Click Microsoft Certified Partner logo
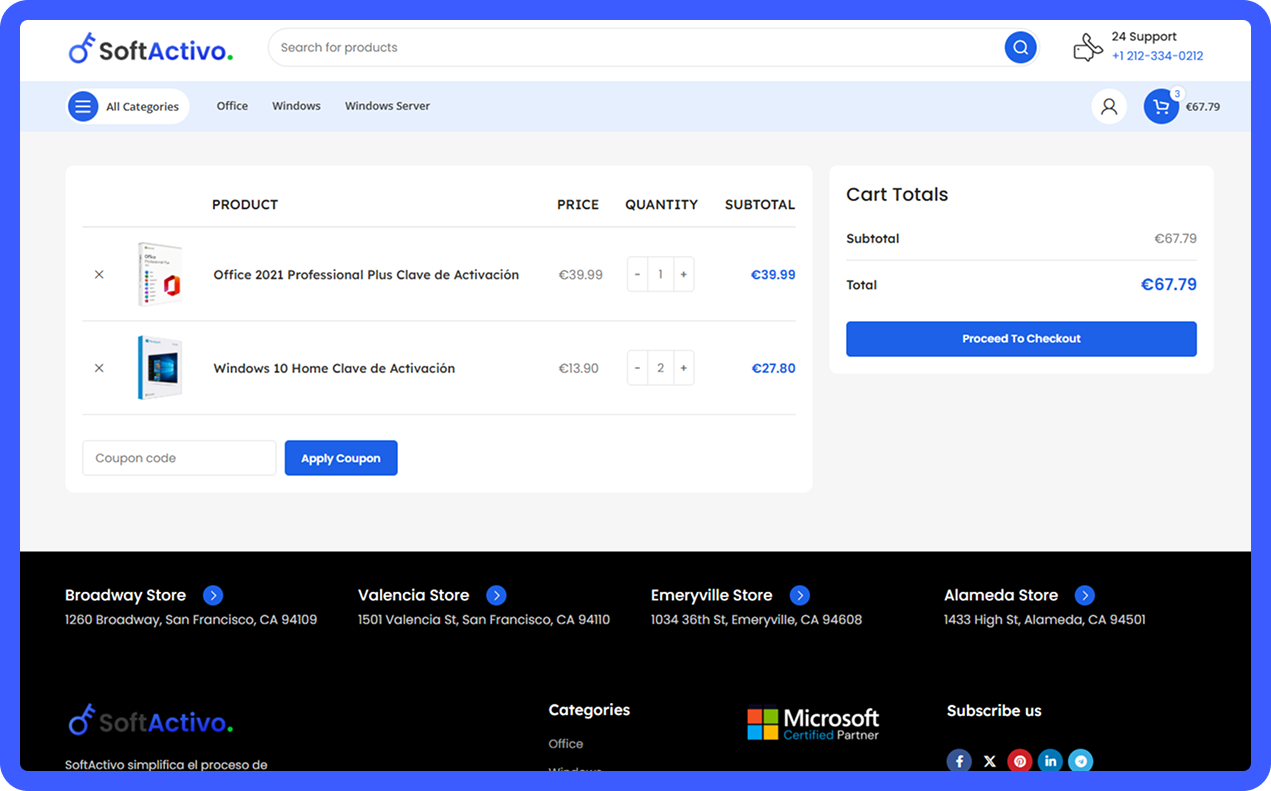The height and width of the screenshot is (791, 1271). tap(813, 724)
